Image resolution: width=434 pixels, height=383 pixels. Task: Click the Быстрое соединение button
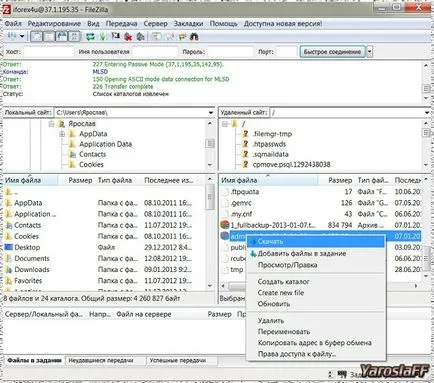(x=332, y=52)
